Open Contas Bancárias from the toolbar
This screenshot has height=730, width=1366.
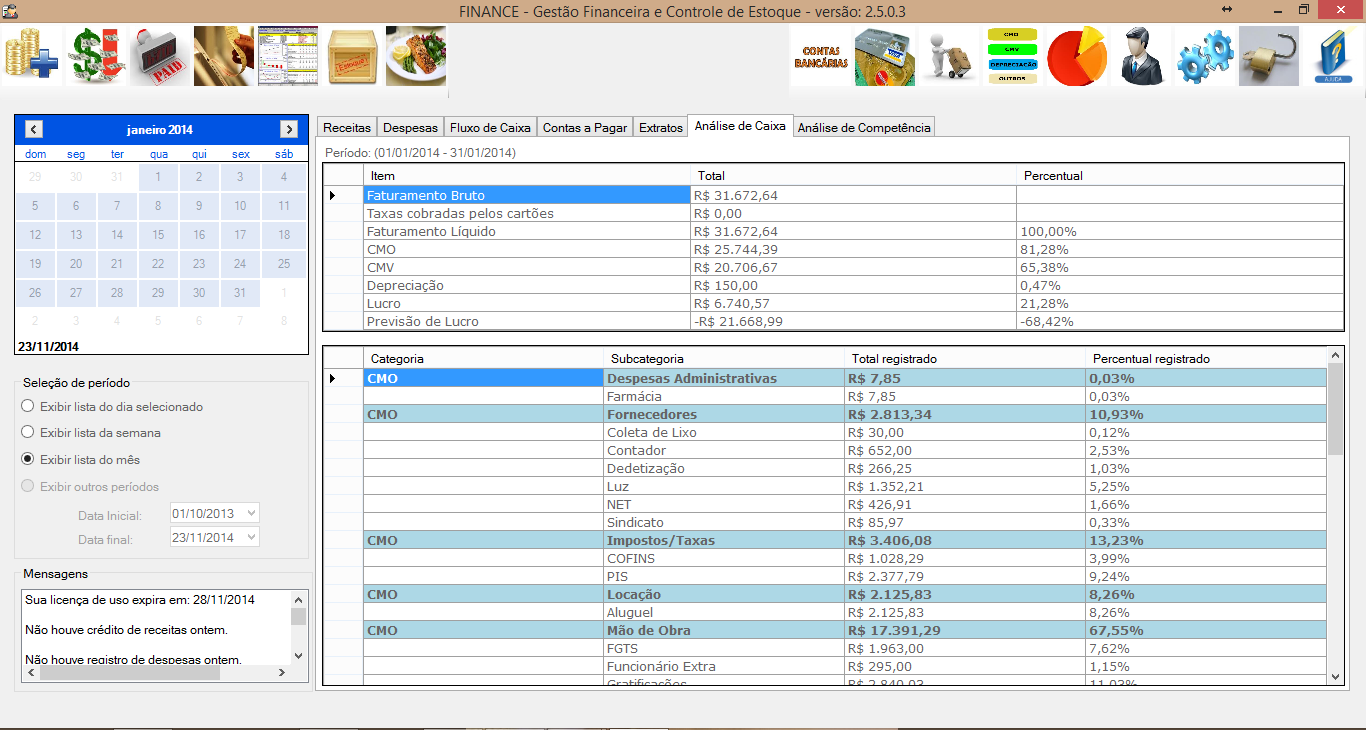[821, 56]
